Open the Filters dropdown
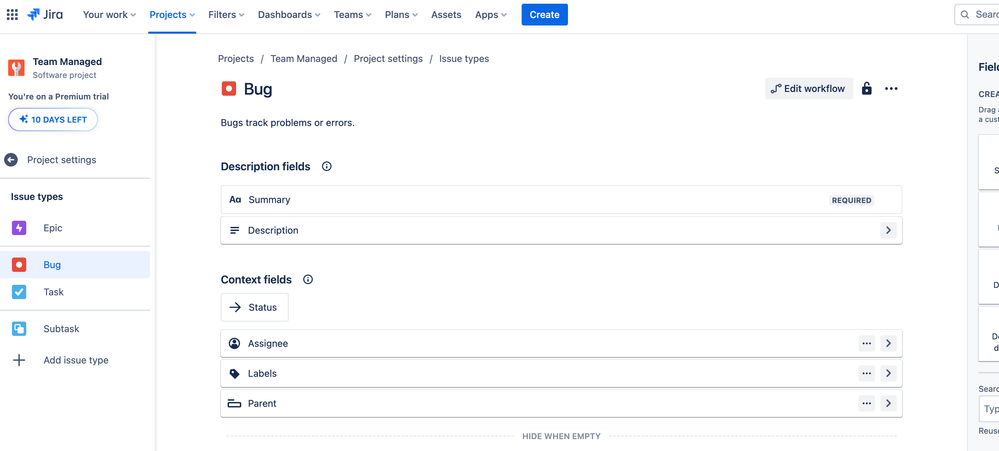This screenshot has height=451, width=999. 226,15
